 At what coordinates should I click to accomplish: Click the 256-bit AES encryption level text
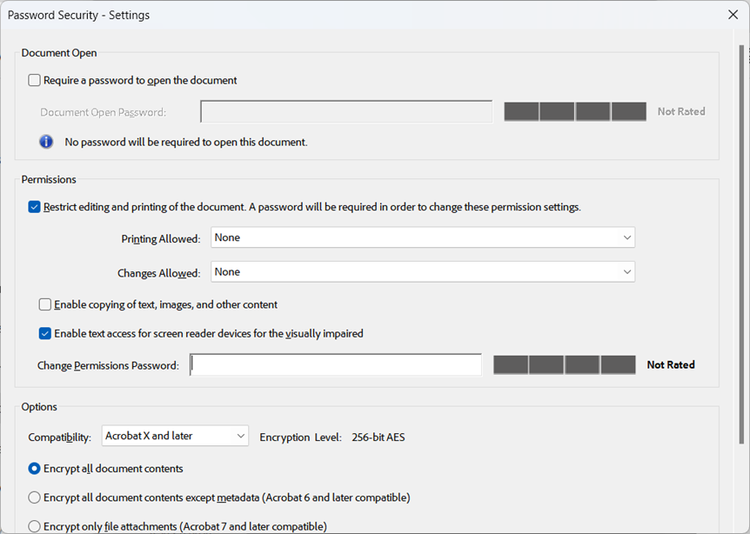pyautogui.click(x=378, y=437)
